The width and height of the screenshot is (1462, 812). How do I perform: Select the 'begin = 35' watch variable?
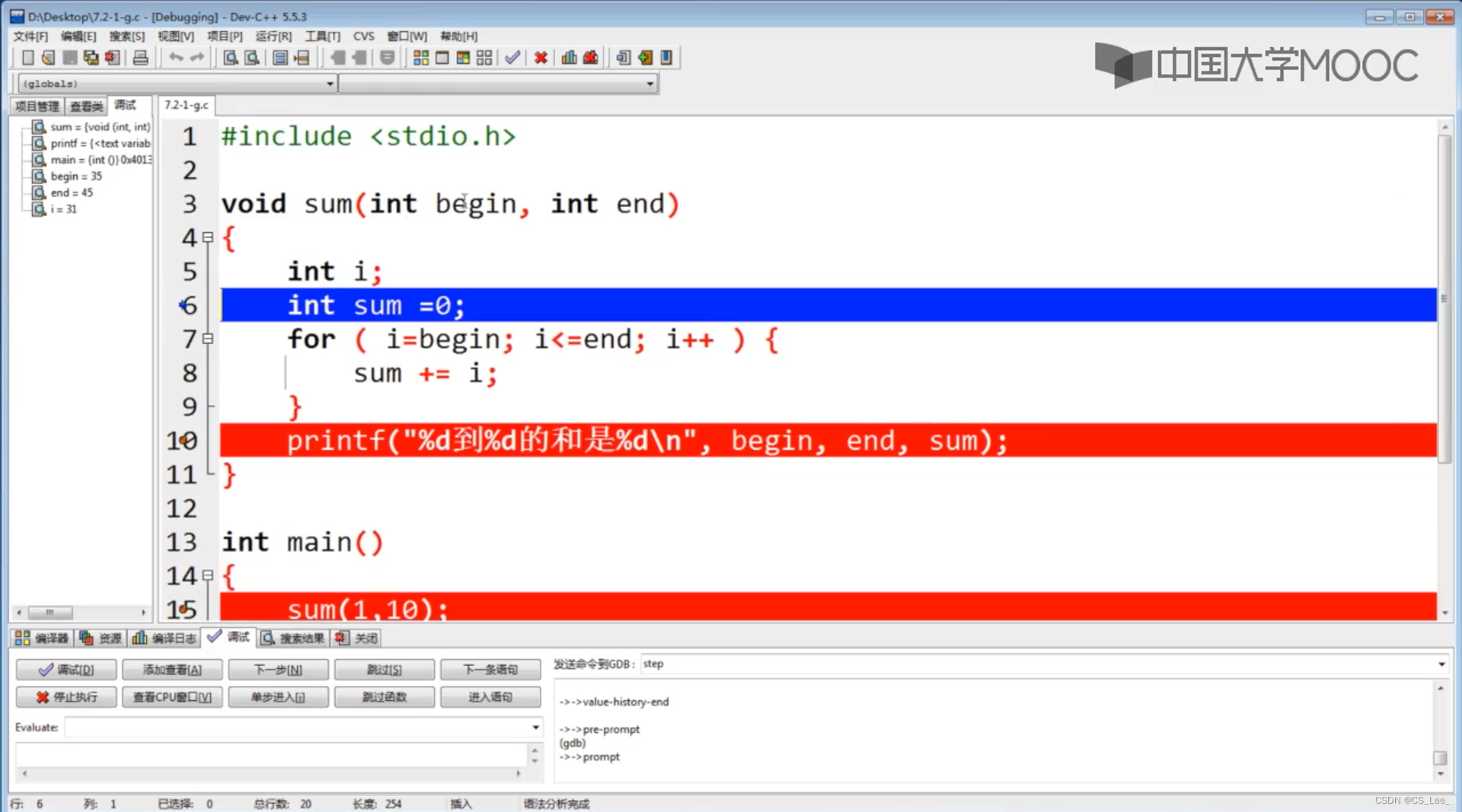(75, 177)
